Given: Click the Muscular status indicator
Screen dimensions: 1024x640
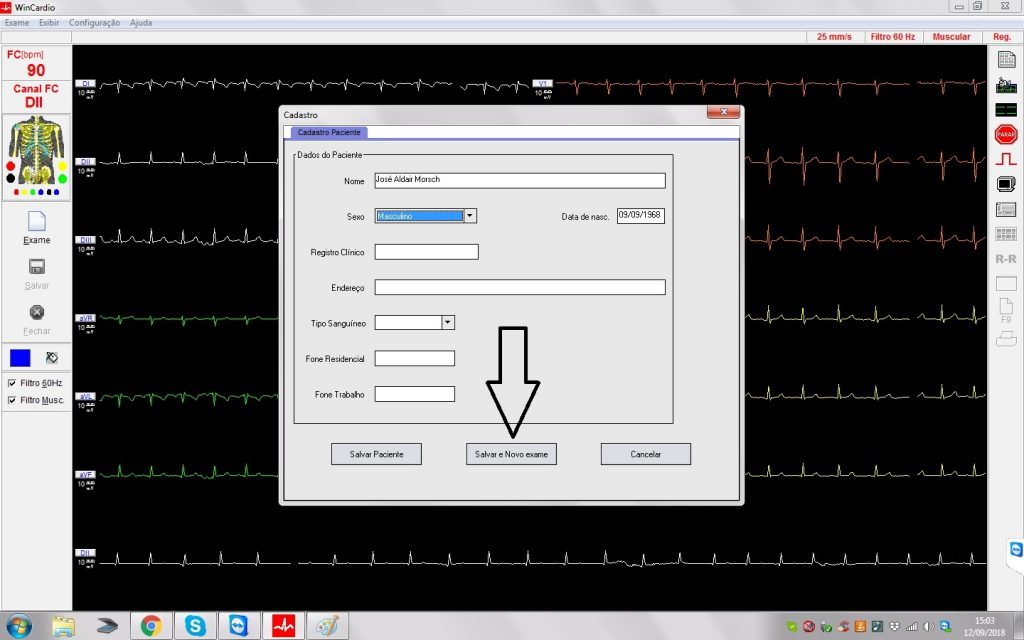Looking at the screenshot, I should [x=952, y=37].
